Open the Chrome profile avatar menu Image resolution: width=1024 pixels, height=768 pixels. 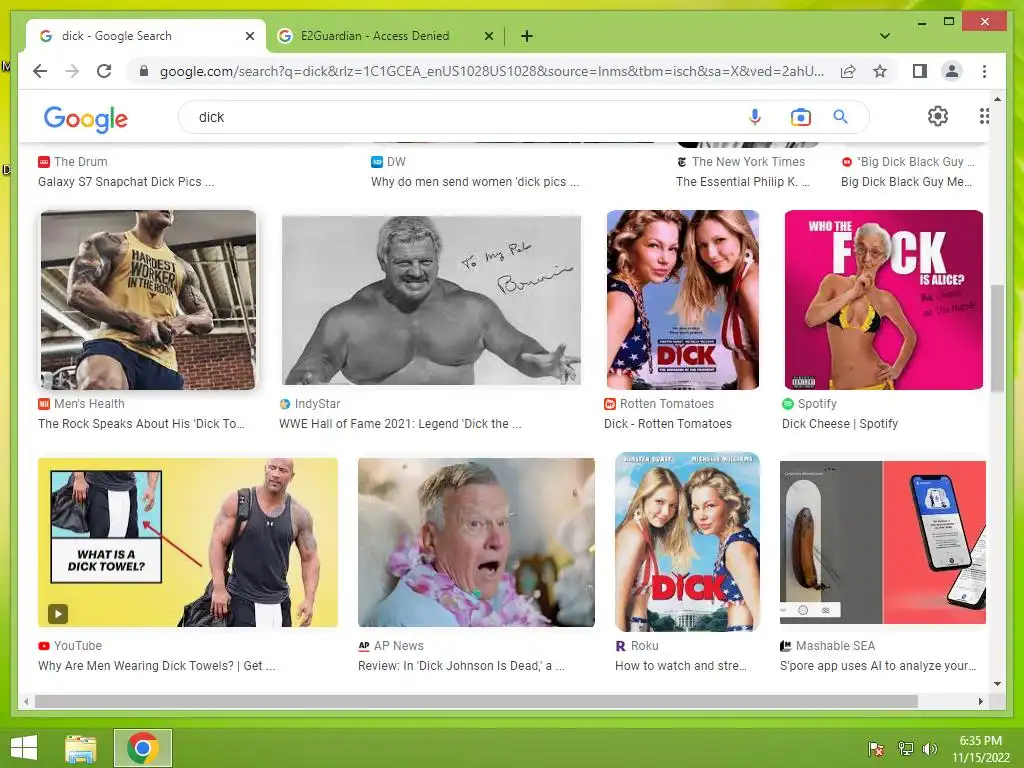952,71
